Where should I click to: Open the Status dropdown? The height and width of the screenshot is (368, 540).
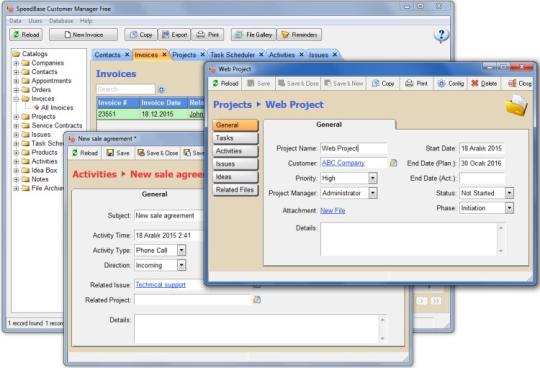coord(509,193)
